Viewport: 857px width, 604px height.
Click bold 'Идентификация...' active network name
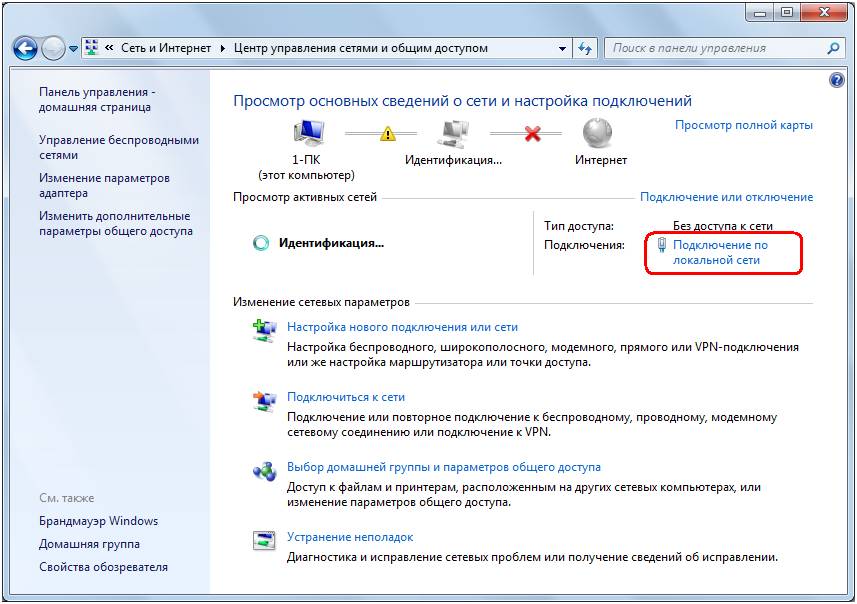click(x=331, y=243)
